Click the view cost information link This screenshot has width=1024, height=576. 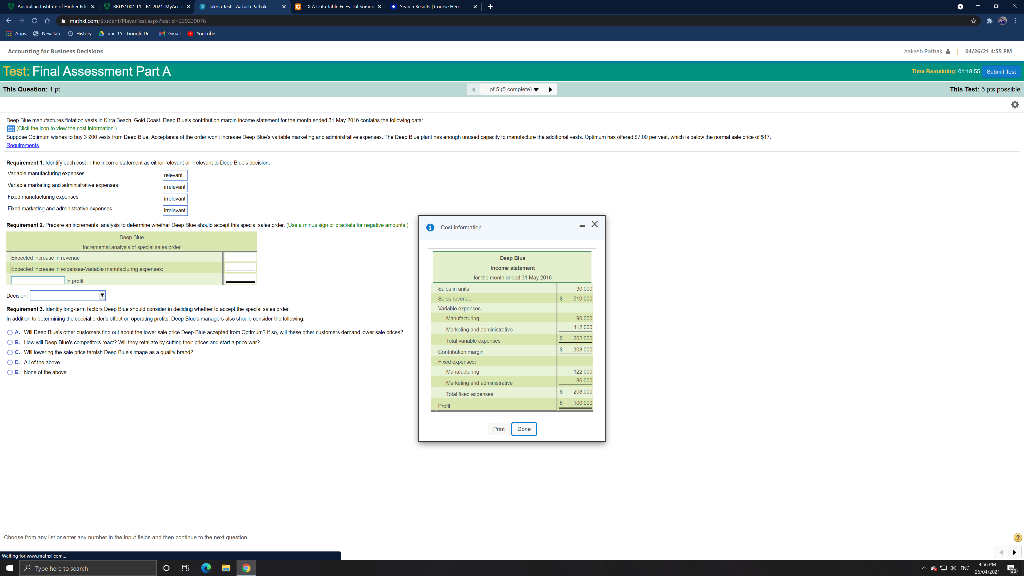tap(67, 129)
